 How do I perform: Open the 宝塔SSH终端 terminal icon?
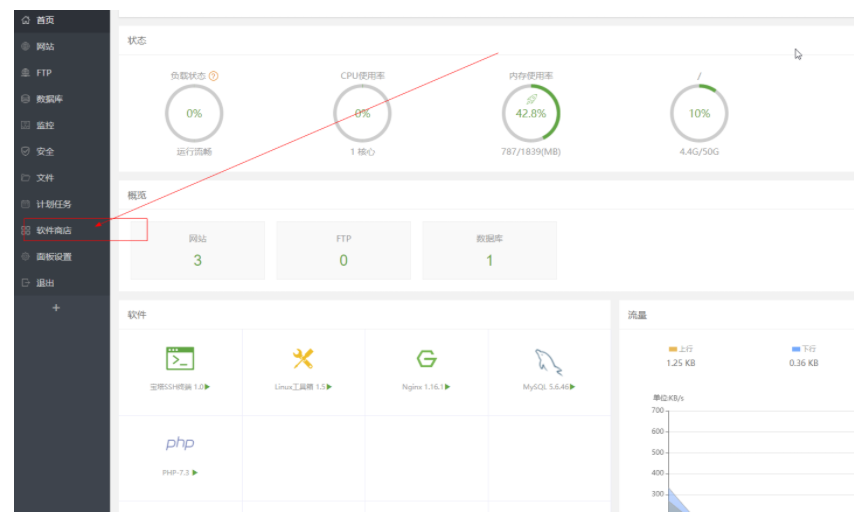tap(180, 359)
